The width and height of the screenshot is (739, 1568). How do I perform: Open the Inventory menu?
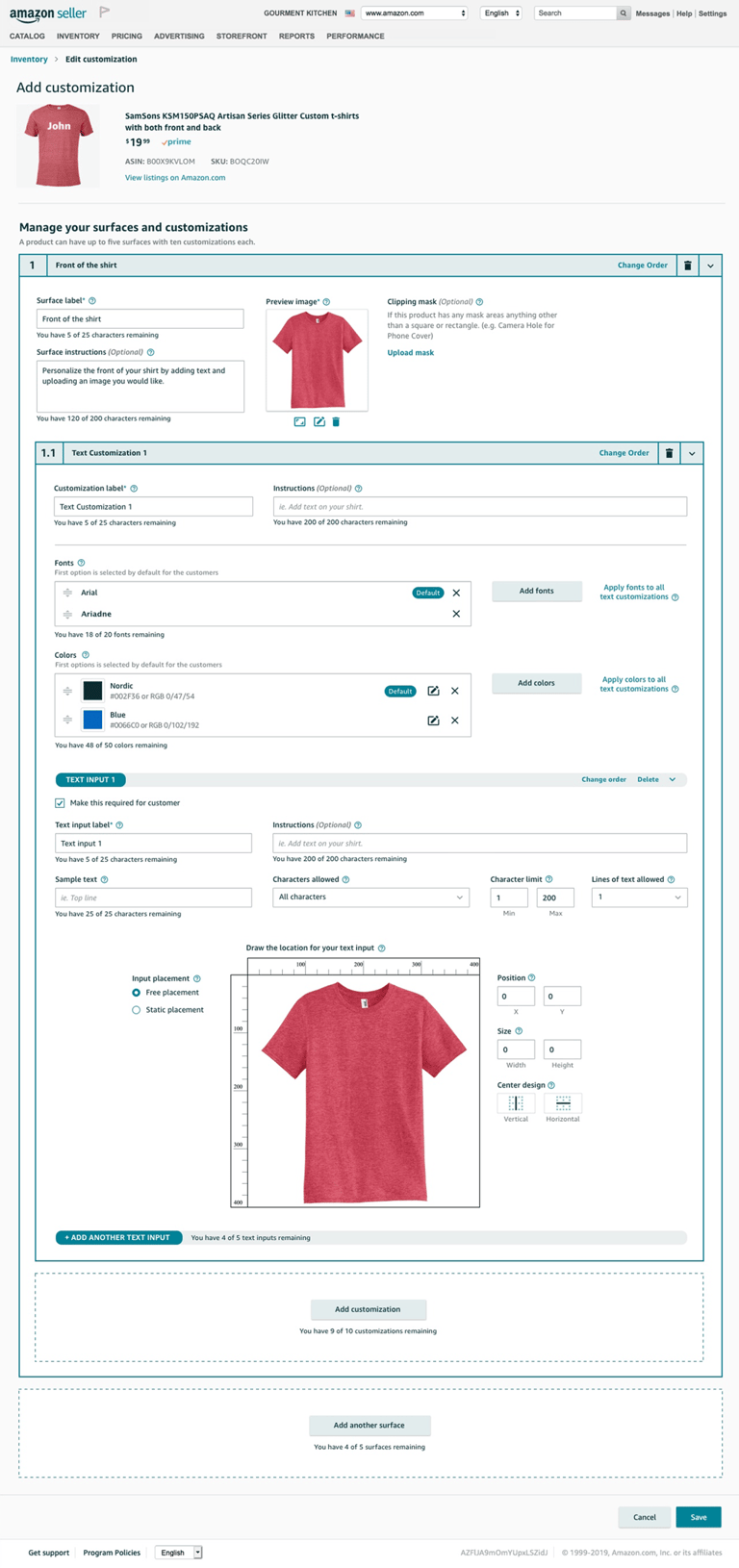pyautogui.click(x=78, y=37)
